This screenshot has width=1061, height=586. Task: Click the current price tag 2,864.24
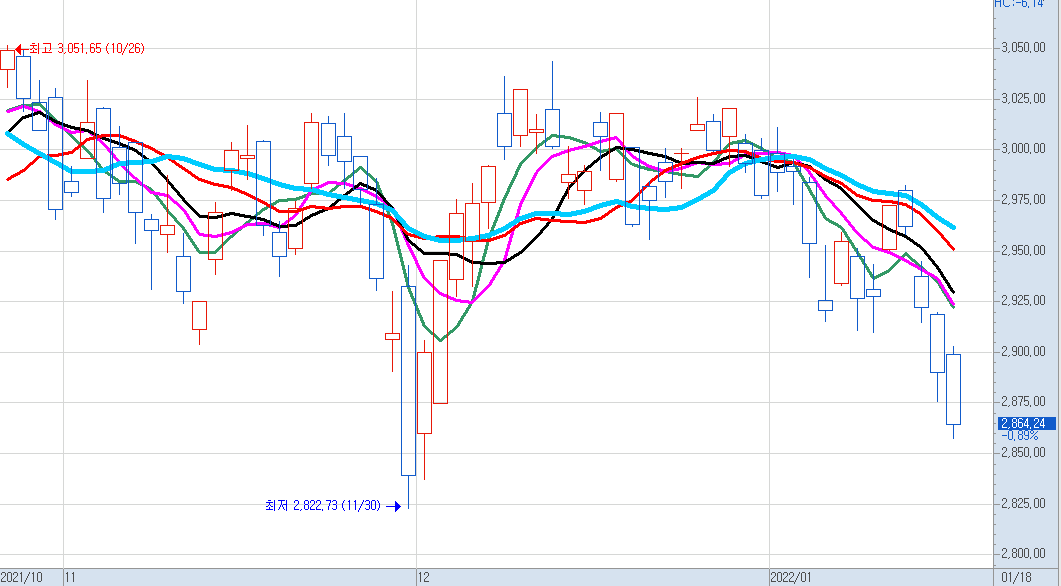pos(1026,424)
